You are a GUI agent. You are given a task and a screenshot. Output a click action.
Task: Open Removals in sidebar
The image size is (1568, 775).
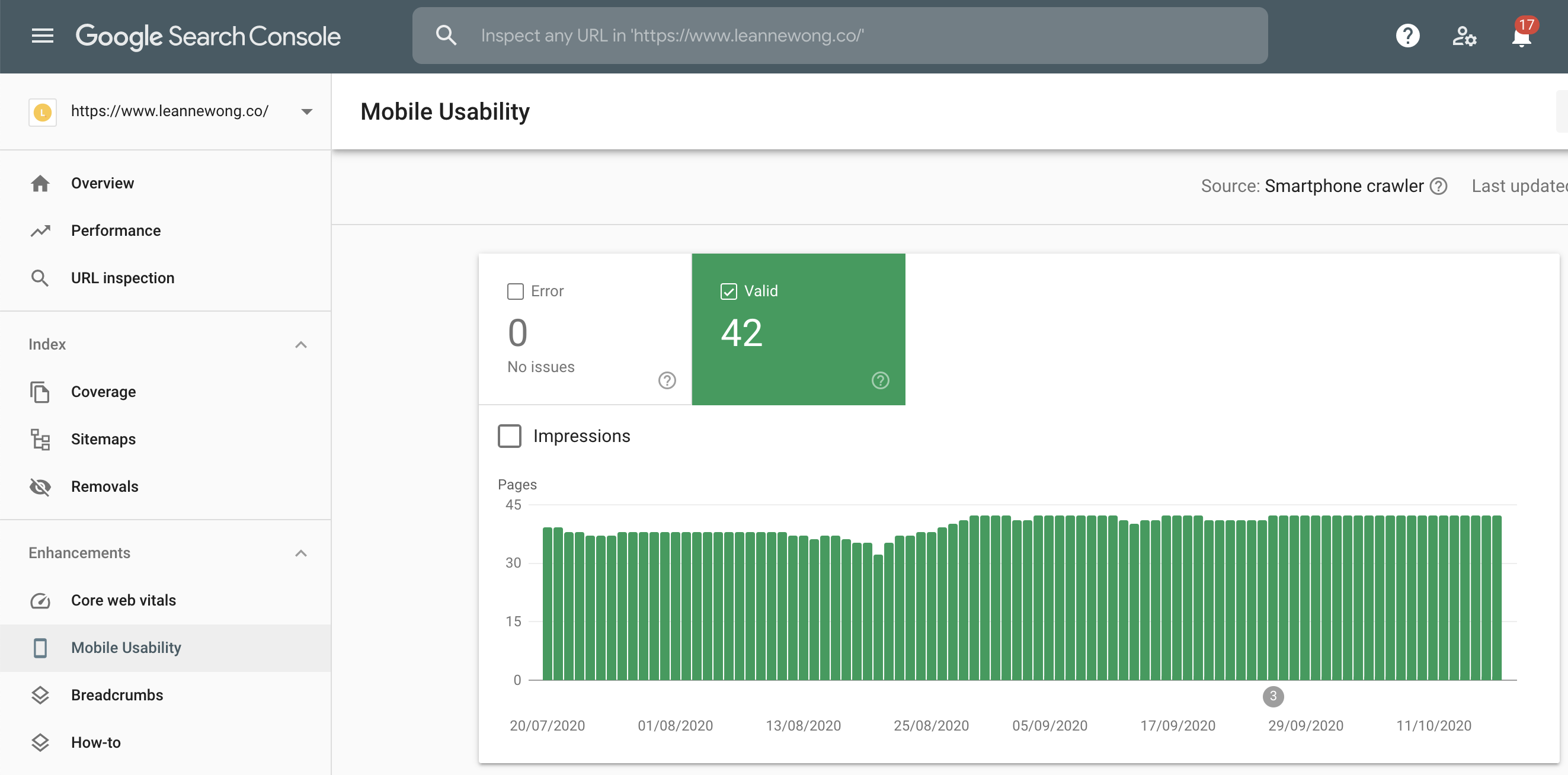[x=165, y=487]
